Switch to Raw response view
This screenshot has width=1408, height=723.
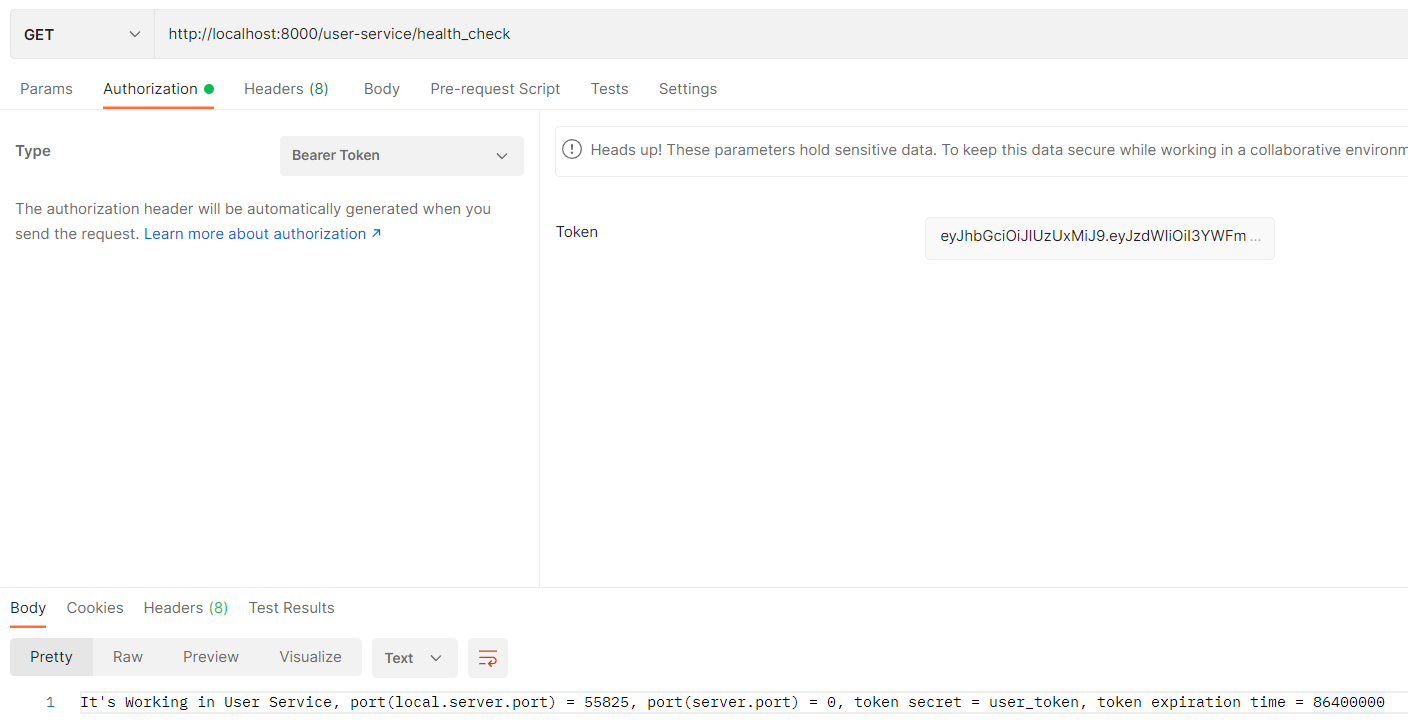128,657
